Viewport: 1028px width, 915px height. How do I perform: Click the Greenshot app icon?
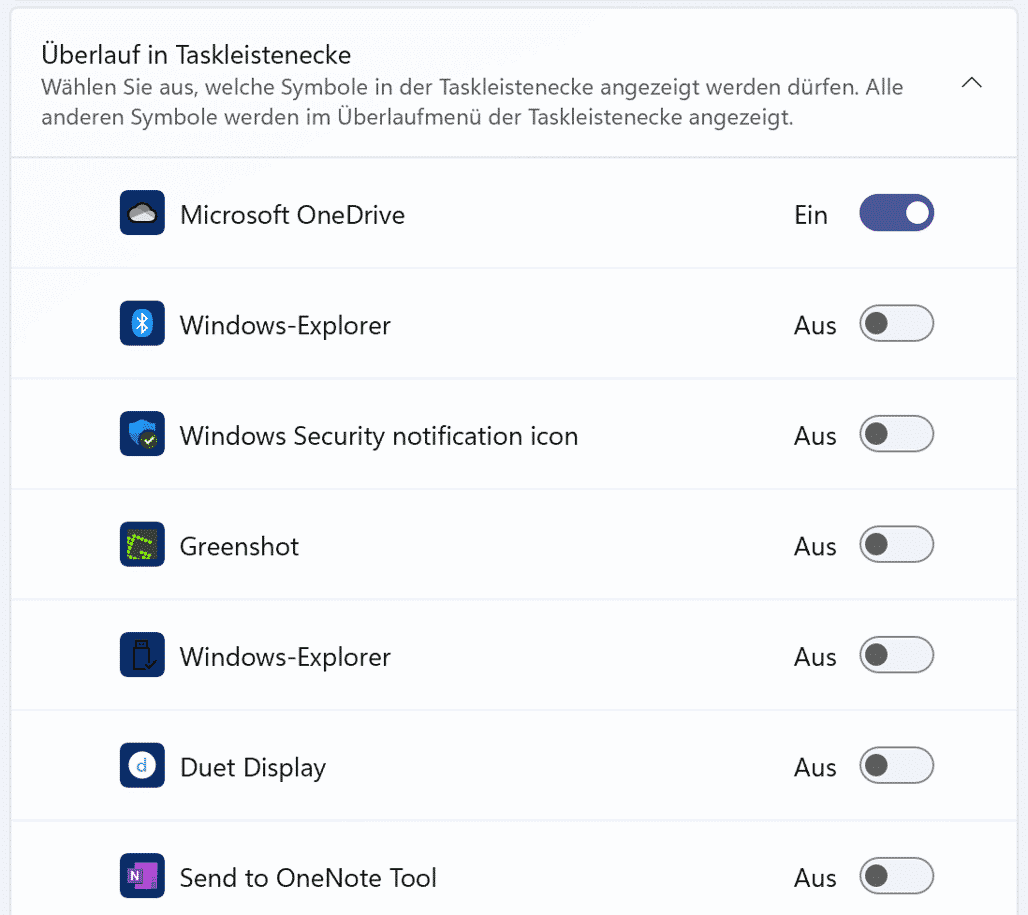click(x=142, y=545)
